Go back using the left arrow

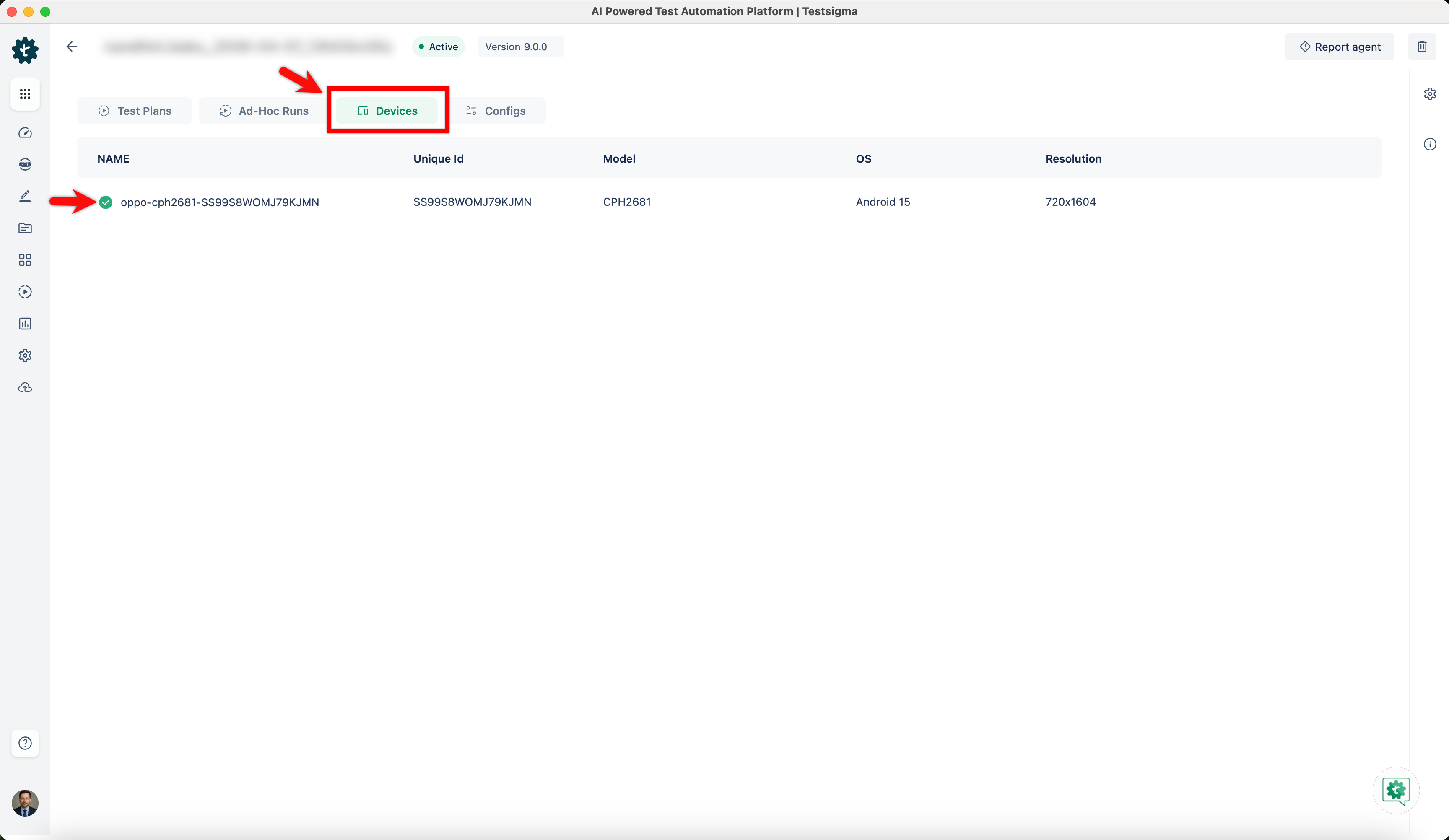(x=72, y=47)
